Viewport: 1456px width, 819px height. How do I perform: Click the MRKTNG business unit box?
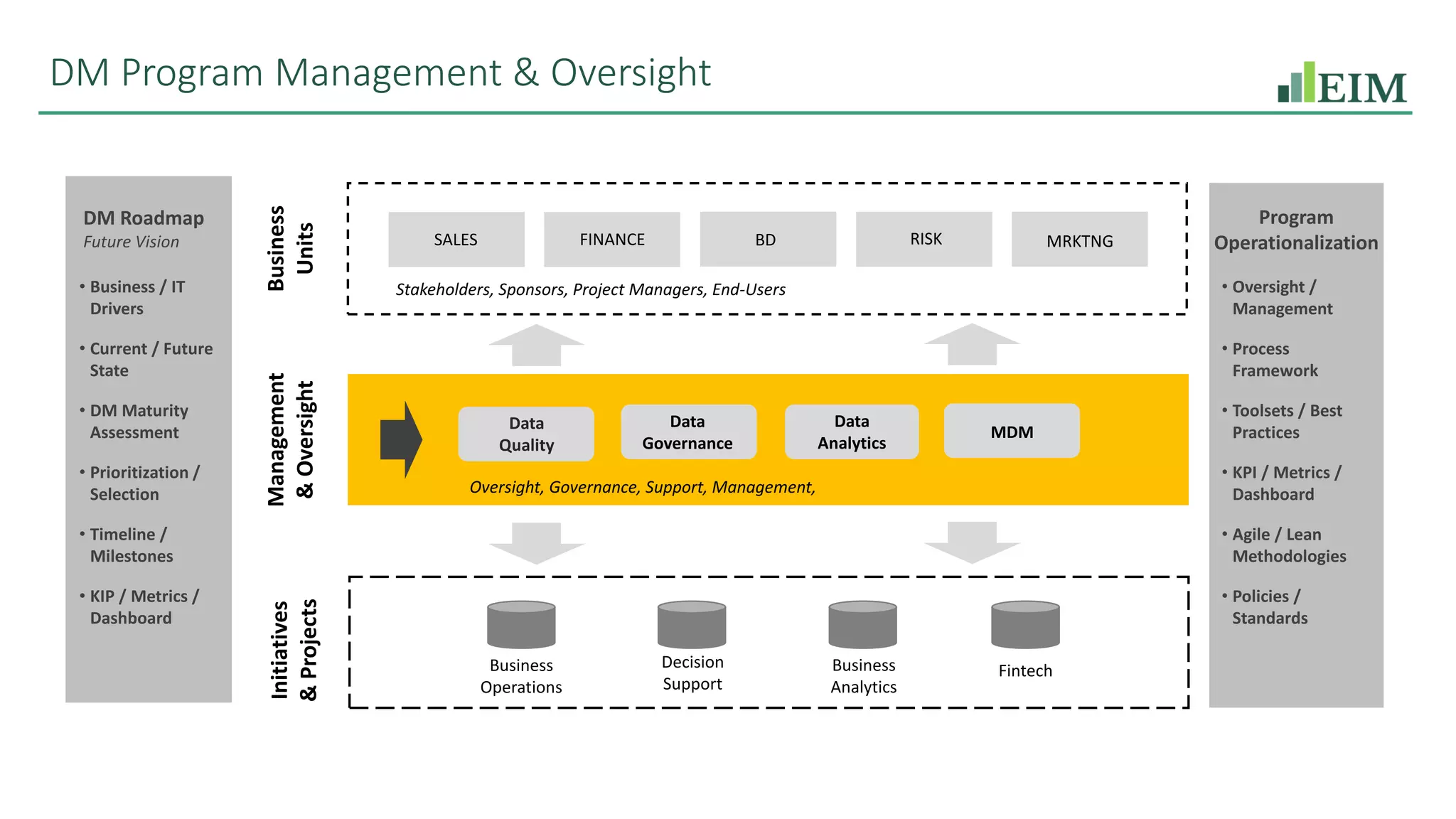point(1079,240)
